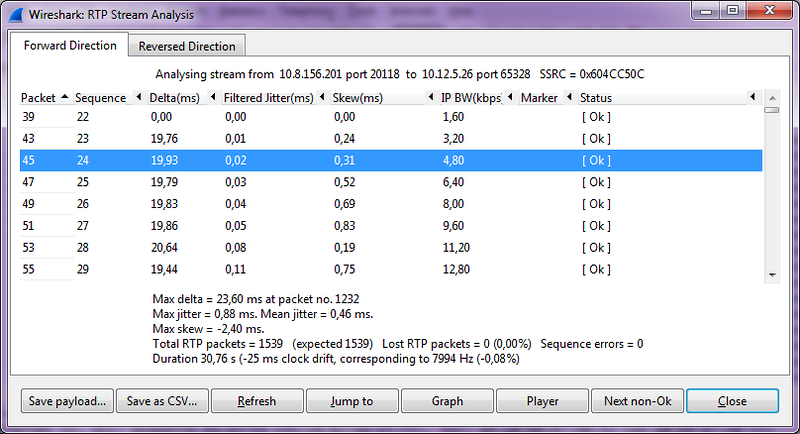The image size is (800, 434).
Task: Minimize the RTP Stream Analysis window
Action: tap(706, 10)
